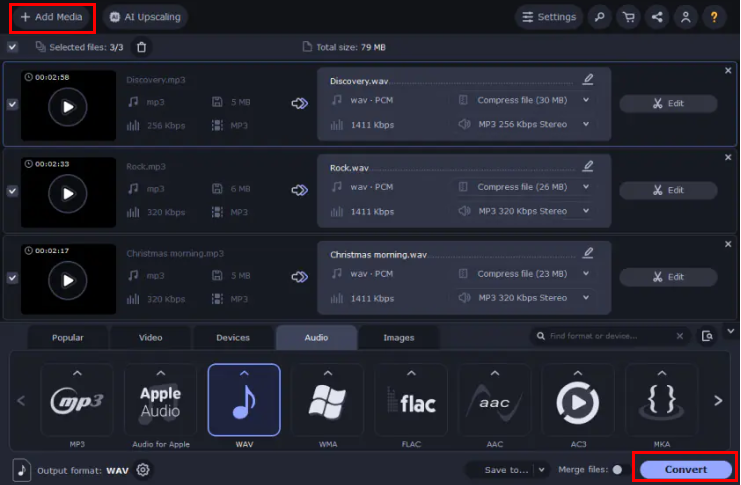This screenshot has width=741, height=485.
Task: Show more formats with right arrow
Action: coord(718,401)
